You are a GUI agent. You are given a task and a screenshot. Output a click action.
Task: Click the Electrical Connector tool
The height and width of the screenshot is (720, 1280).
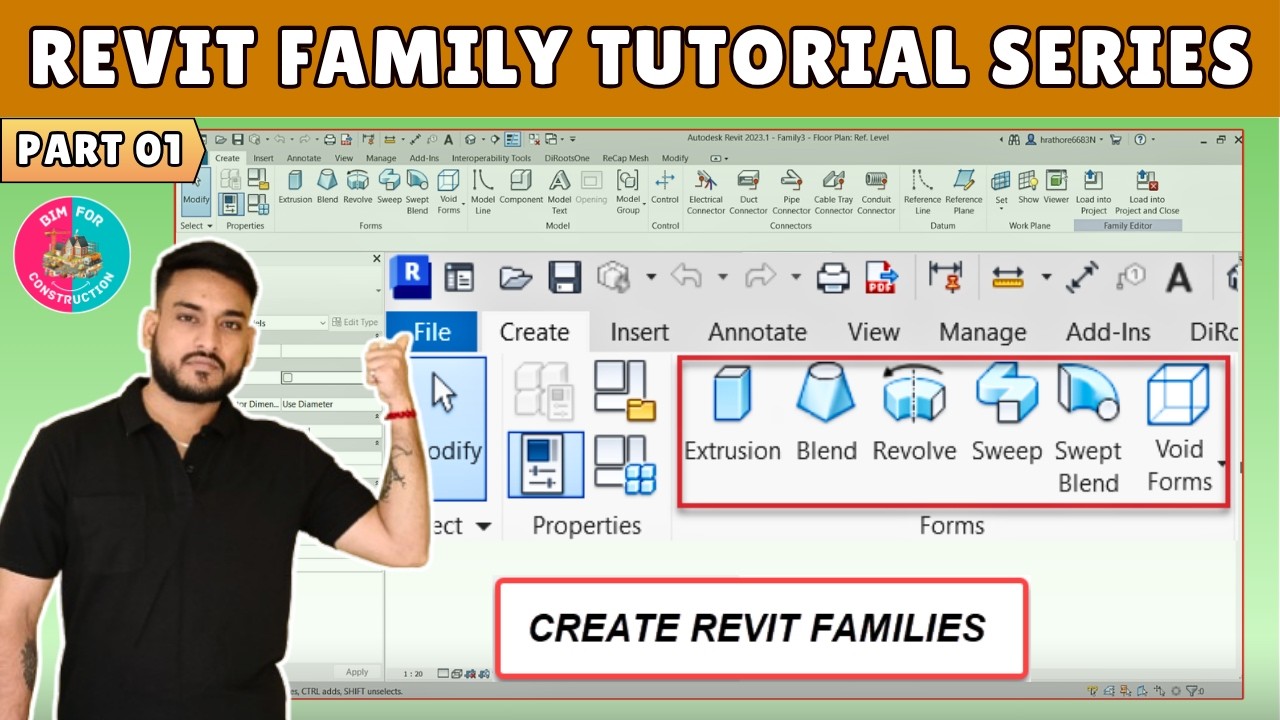pos(705,192)
